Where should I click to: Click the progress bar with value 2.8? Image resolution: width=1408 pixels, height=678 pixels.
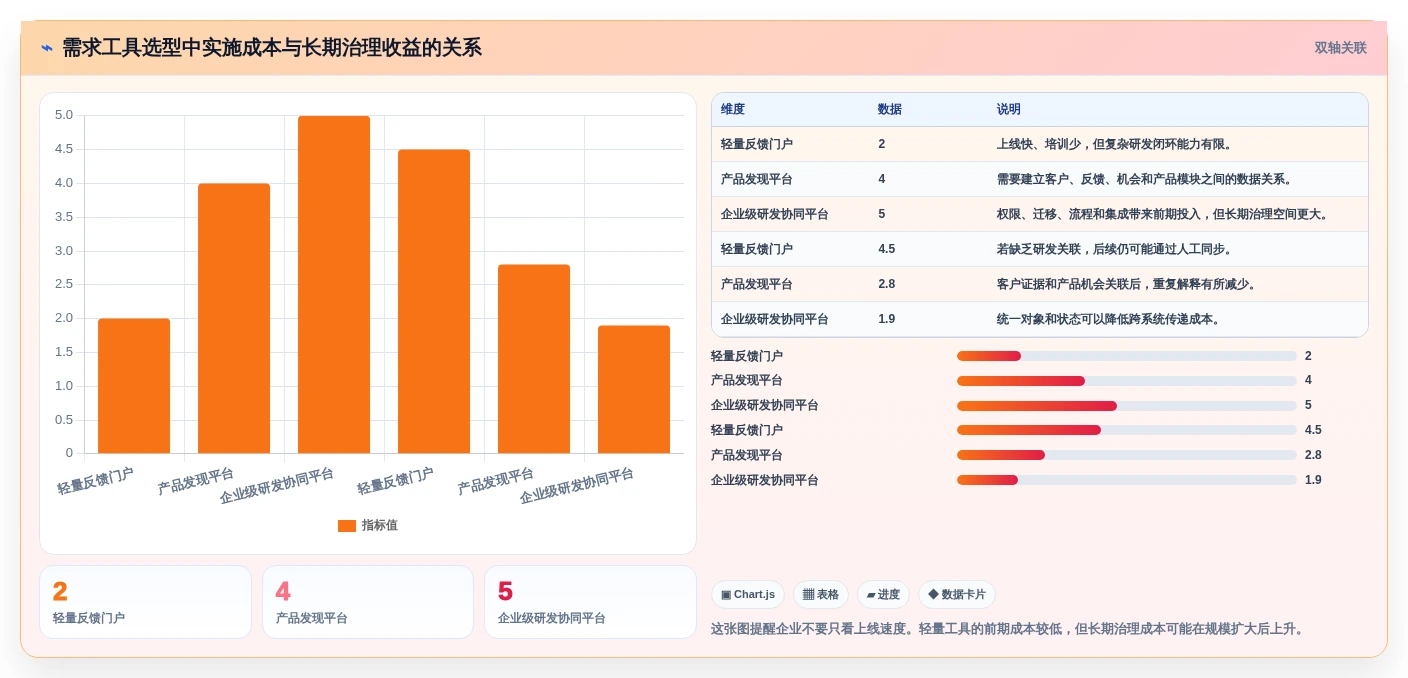1127,455
